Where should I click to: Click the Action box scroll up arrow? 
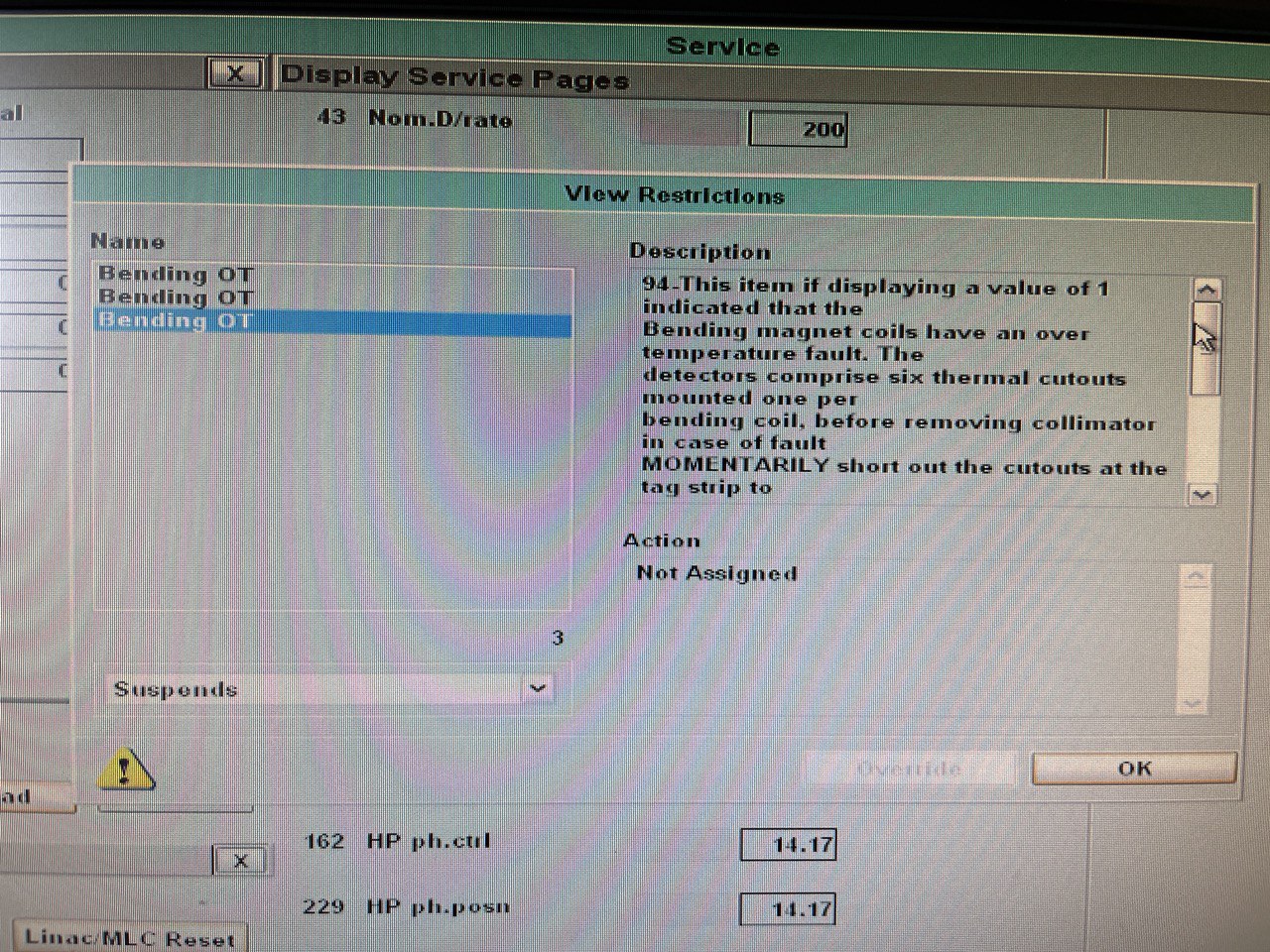coord(1198,577)
